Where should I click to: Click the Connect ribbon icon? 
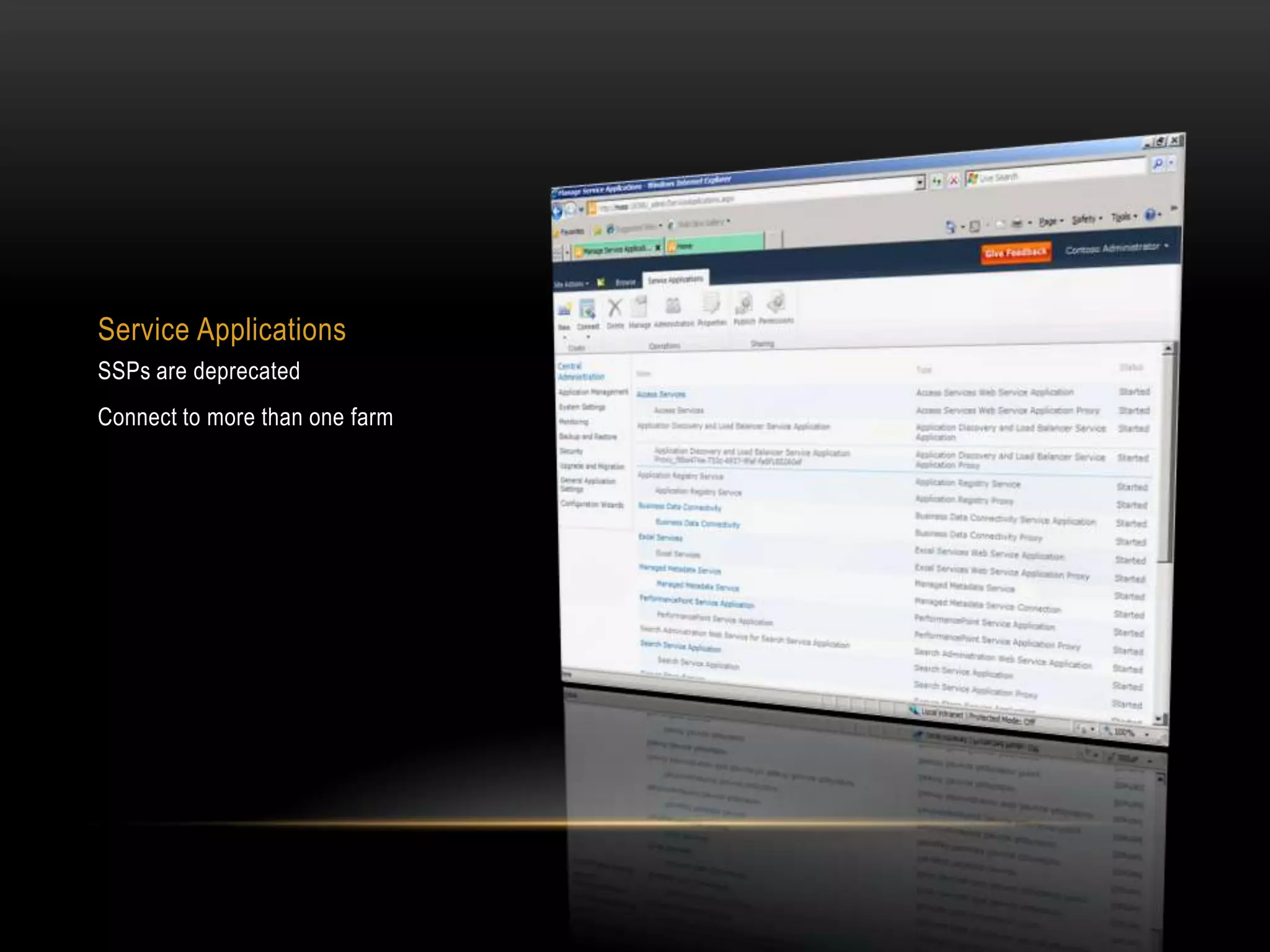click(x=587, y=309)
